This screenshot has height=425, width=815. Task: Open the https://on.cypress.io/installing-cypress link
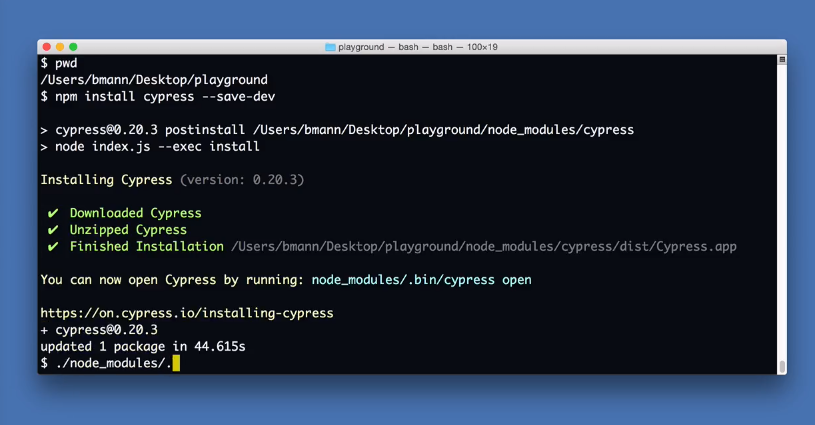tap(187, 313)
